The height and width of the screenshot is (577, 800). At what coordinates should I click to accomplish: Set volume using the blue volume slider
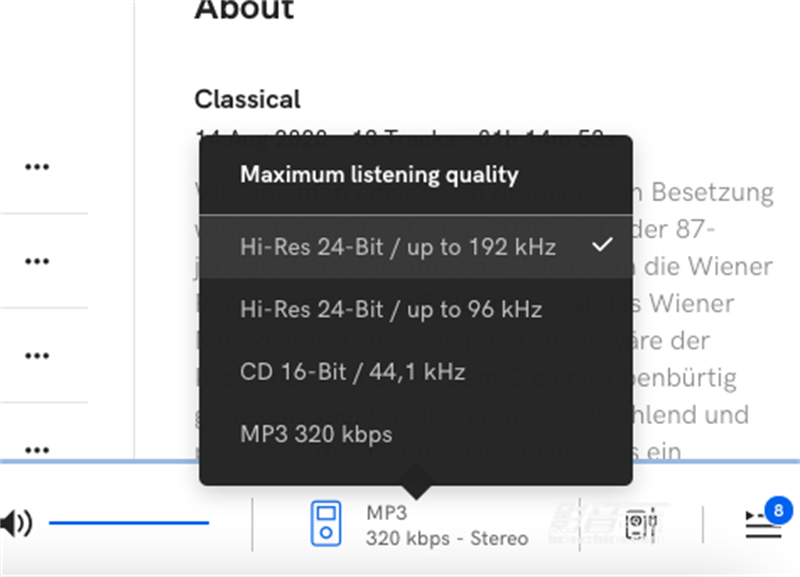tap(129, 522)
